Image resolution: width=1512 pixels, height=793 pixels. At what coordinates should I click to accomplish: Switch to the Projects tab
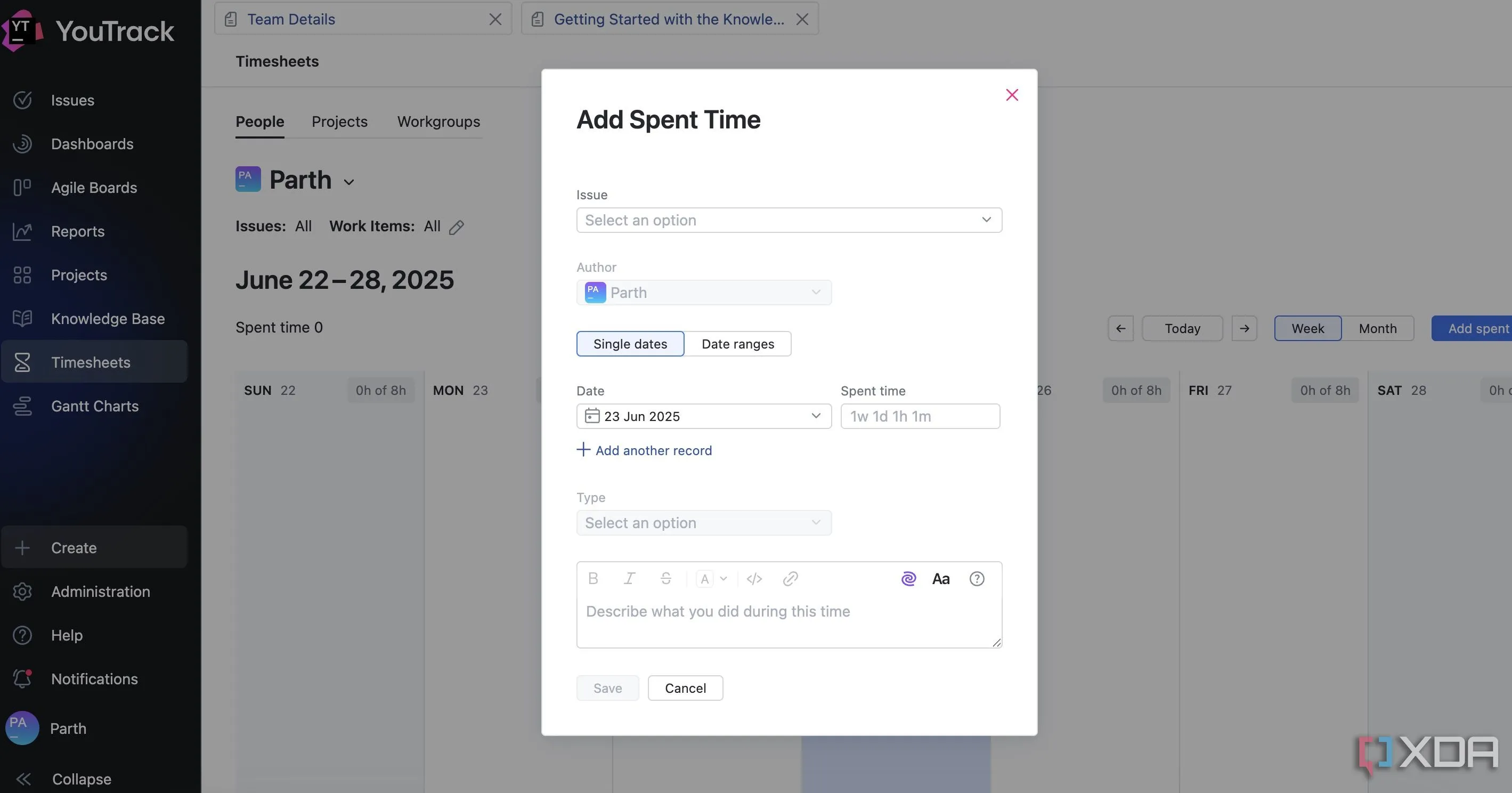click(x=339, y=122)
